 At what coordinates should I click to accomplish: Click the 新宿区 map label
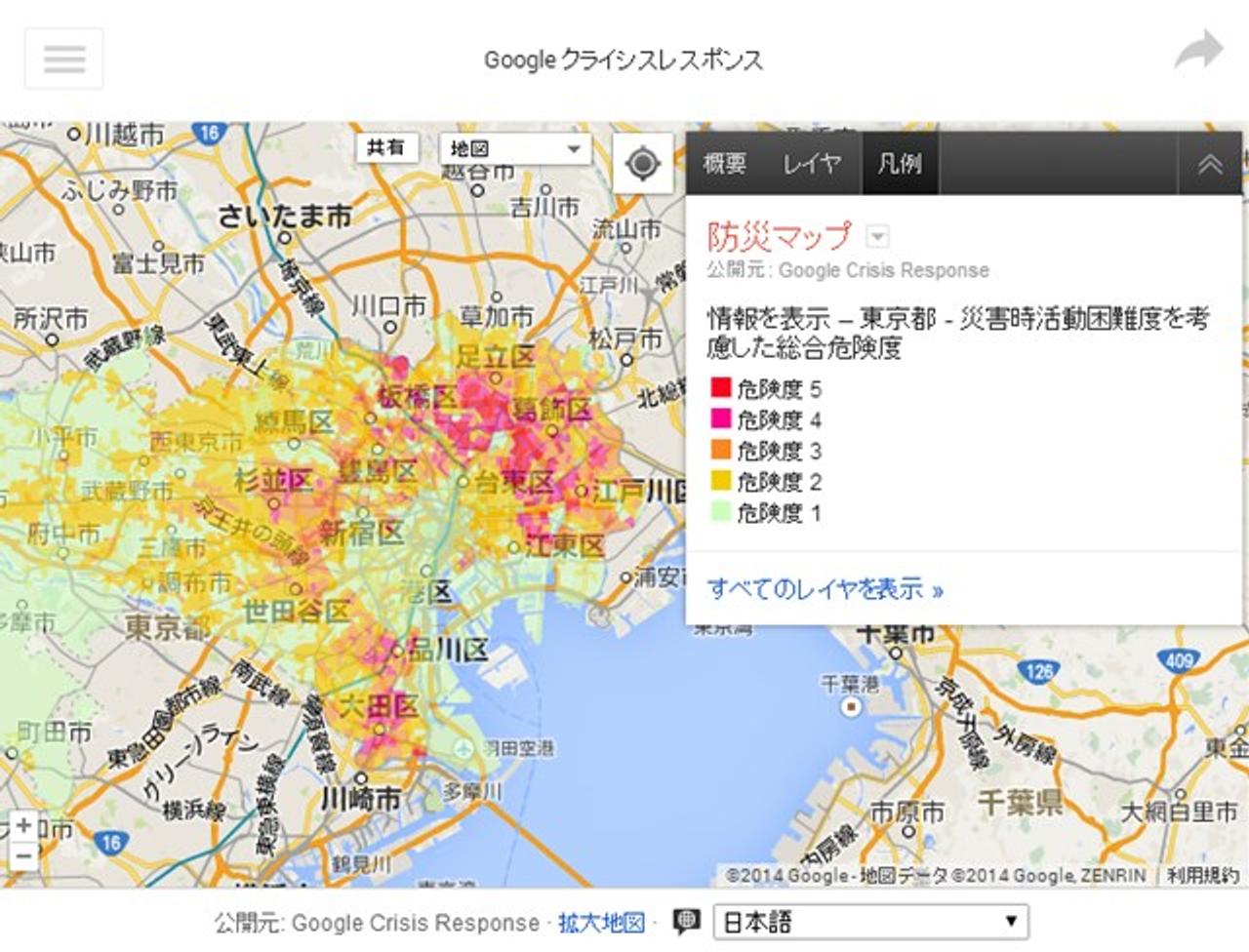361,533
